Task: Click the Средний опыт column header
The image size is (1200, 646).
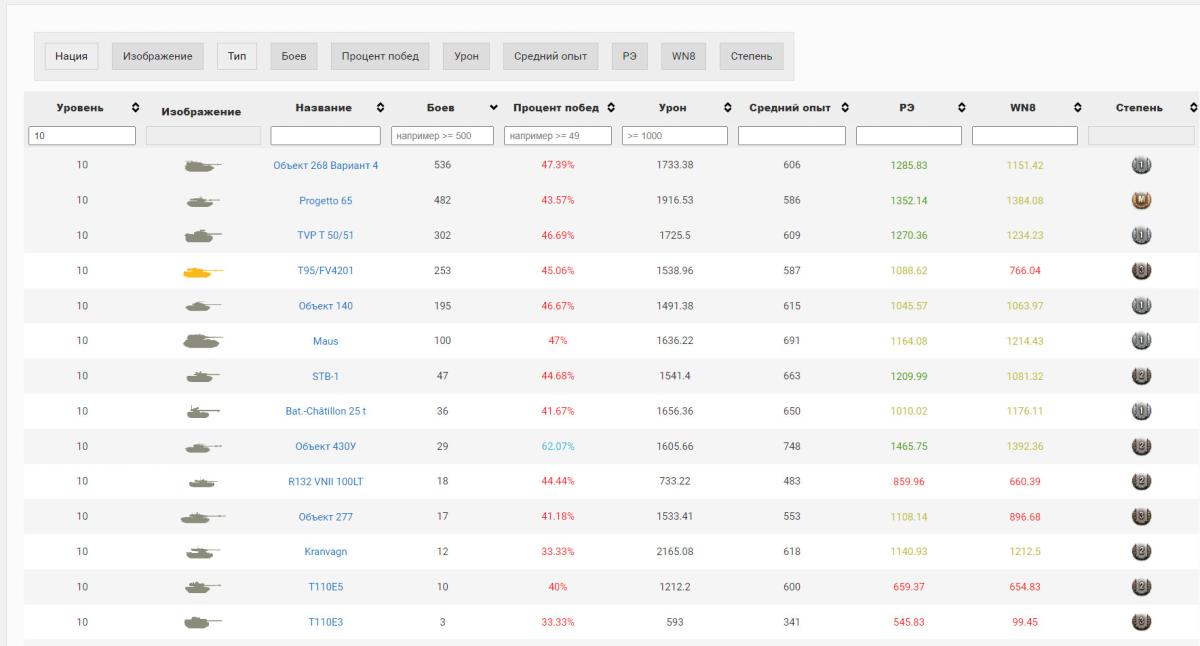Action: click(792, 107)
